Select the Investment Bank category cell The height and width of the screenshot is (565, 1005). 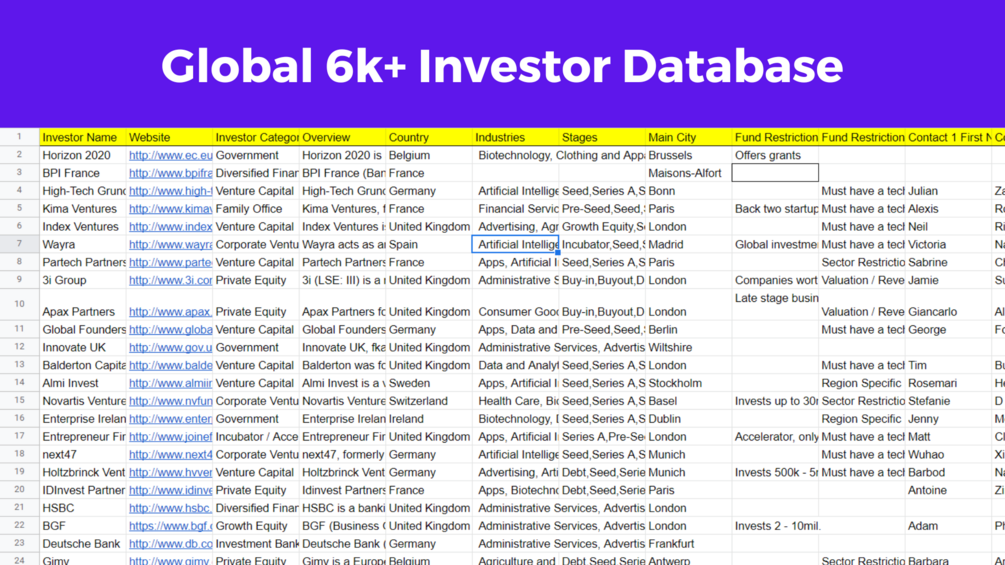[256, 544]
